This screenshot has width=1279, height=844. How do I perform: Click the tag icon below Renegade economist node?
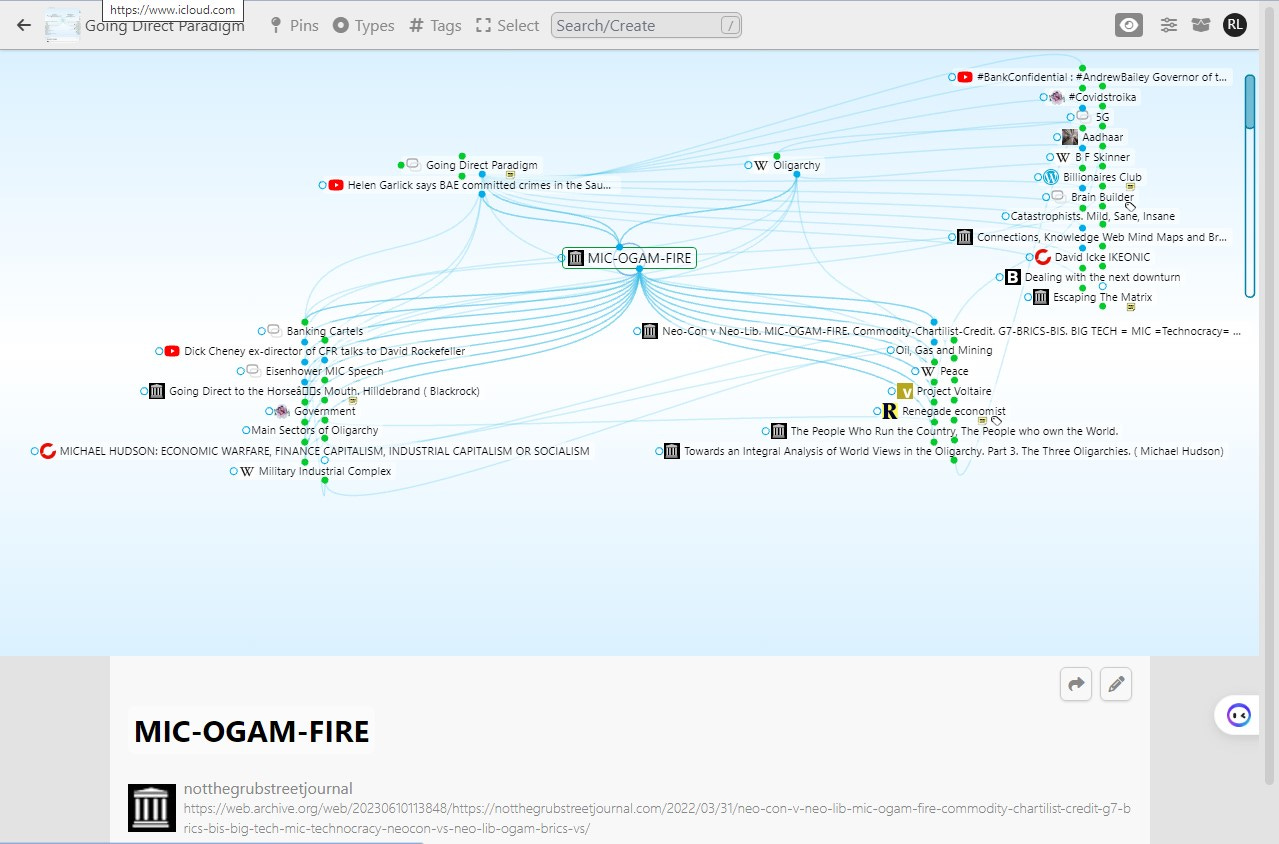(x=996, y=420)
